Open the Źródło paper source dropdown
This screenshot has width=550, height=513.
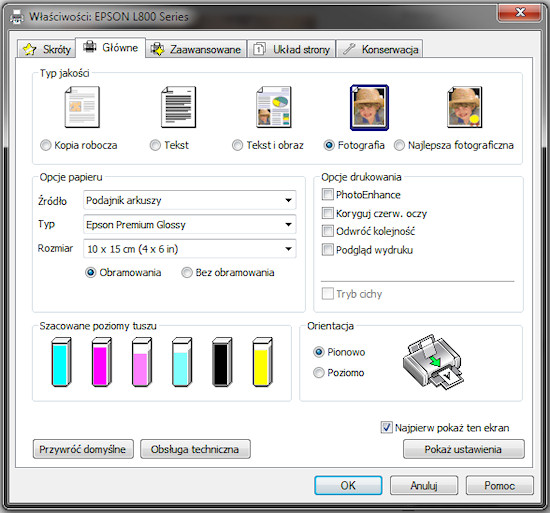(x=190, y=200)
